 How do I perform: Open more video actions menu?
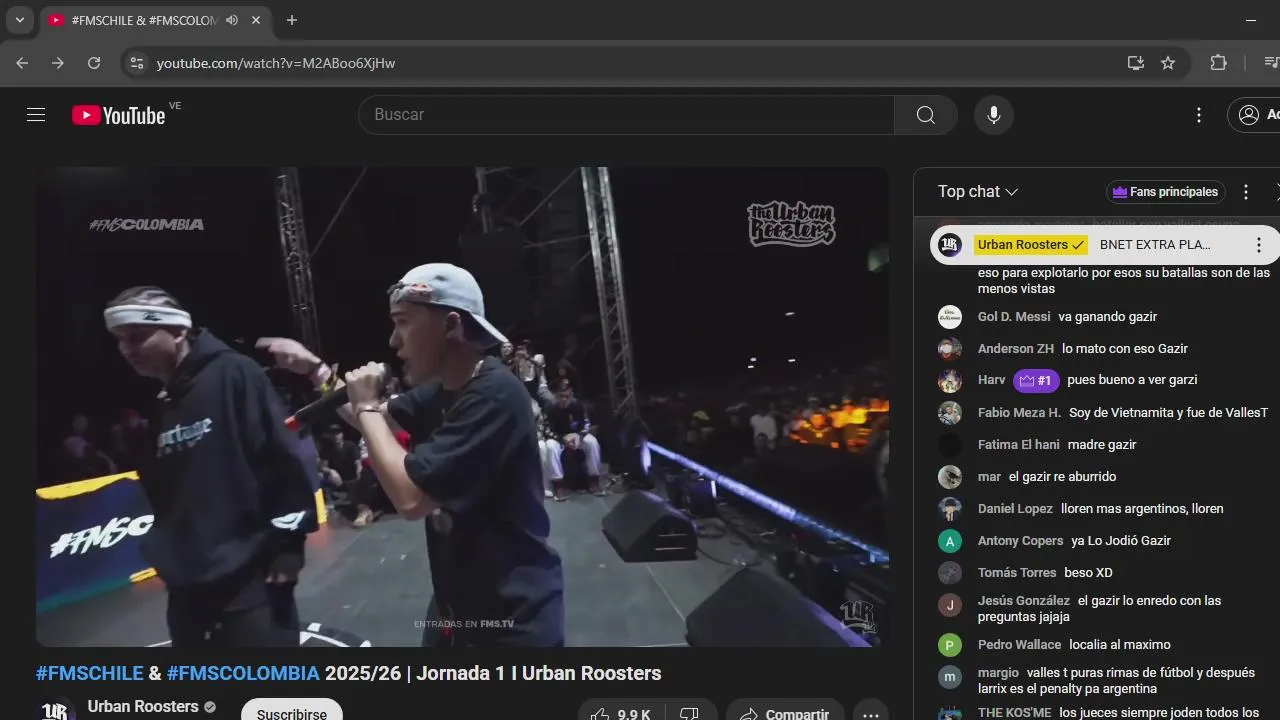tap(871, 714)
